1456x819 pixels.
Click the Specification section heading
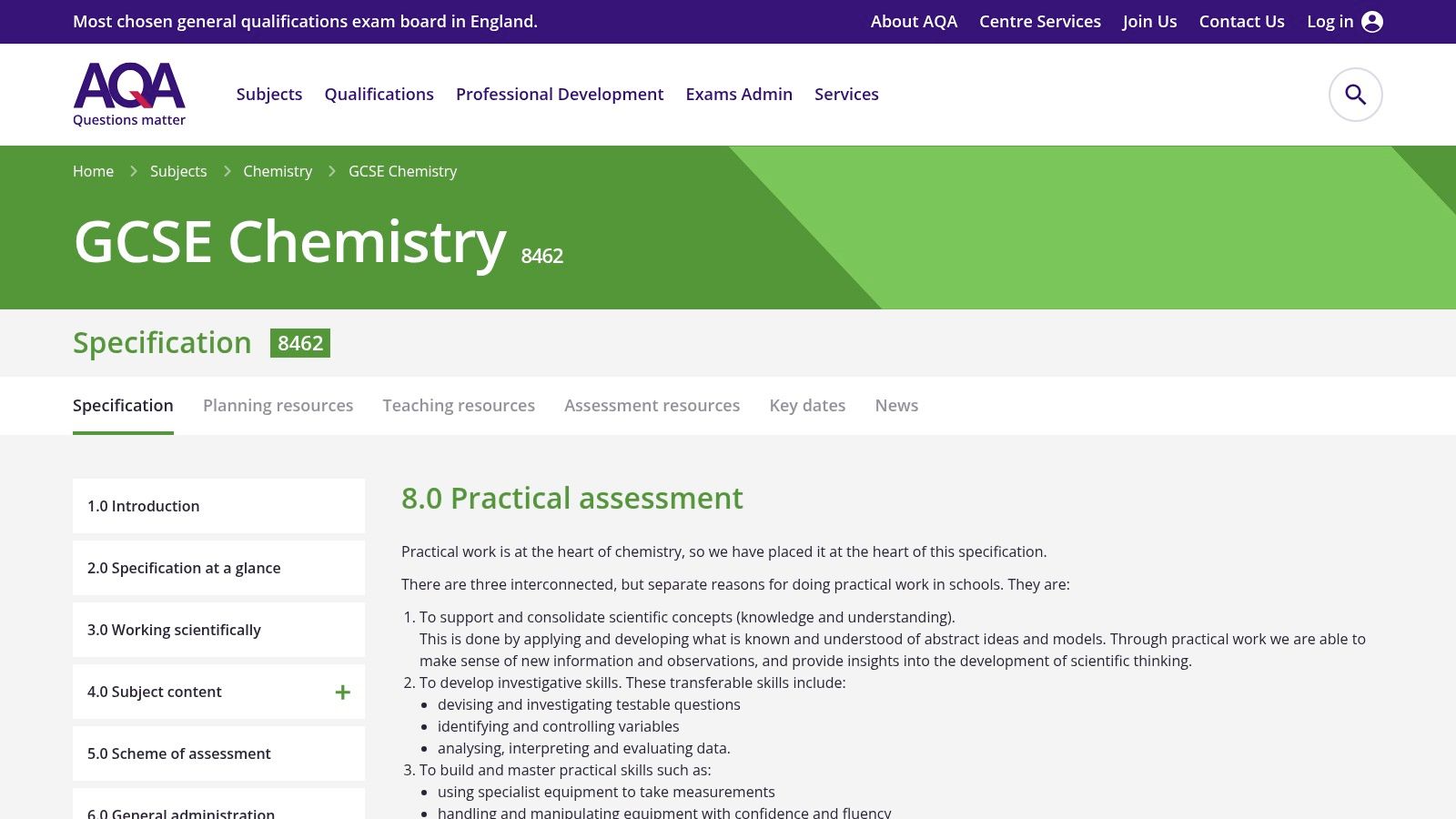tap(162, 343)
